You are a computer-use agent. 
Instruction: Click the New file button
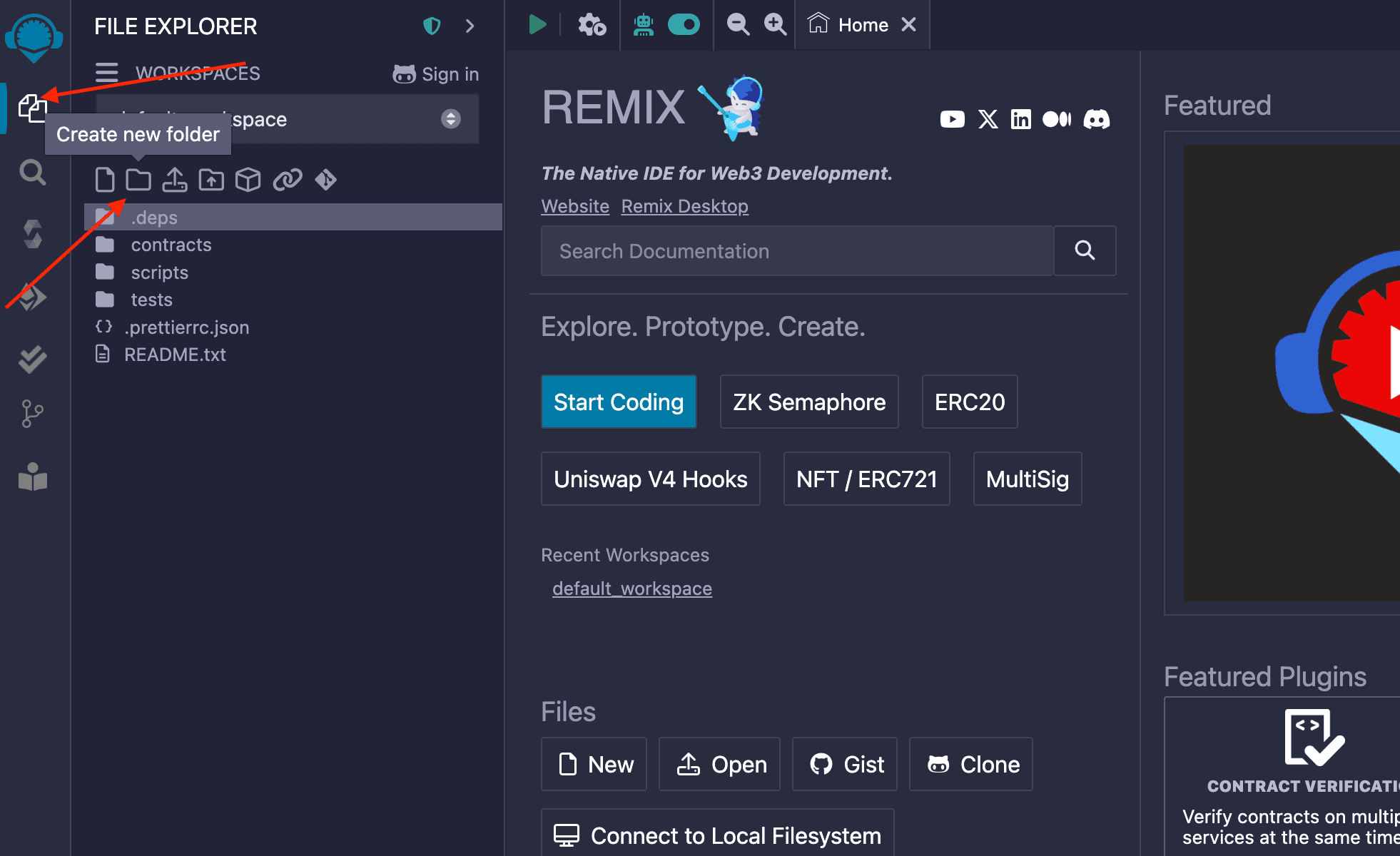coord(594,764)
